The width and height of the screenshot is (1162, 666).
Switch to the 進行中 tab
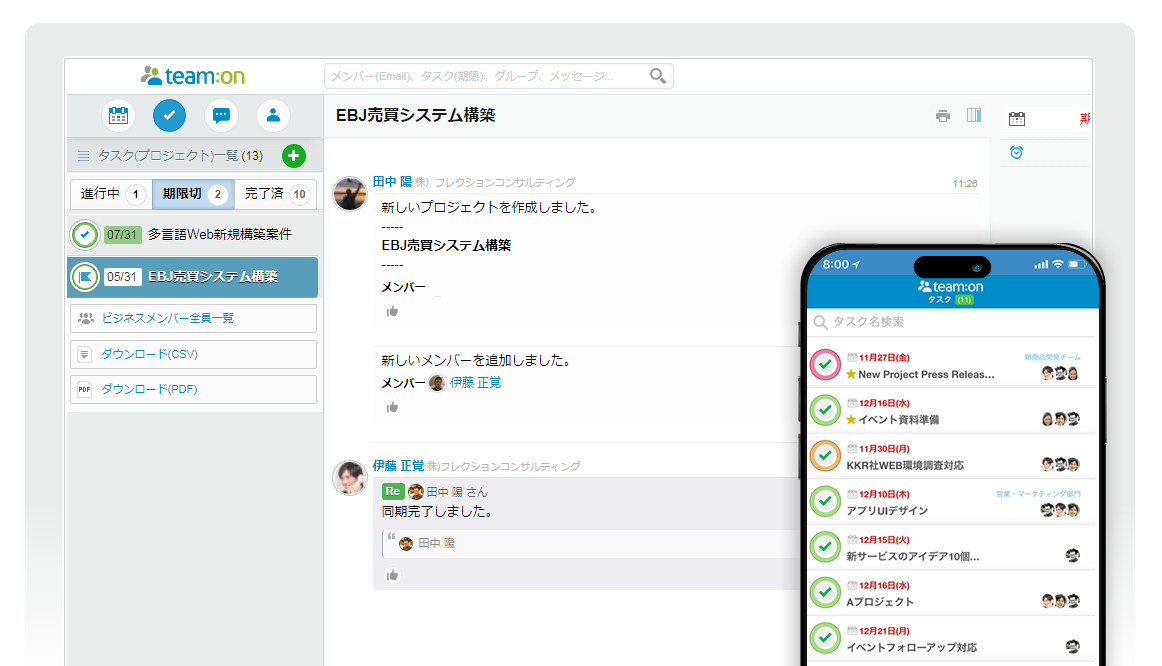[x=111, y=194]
